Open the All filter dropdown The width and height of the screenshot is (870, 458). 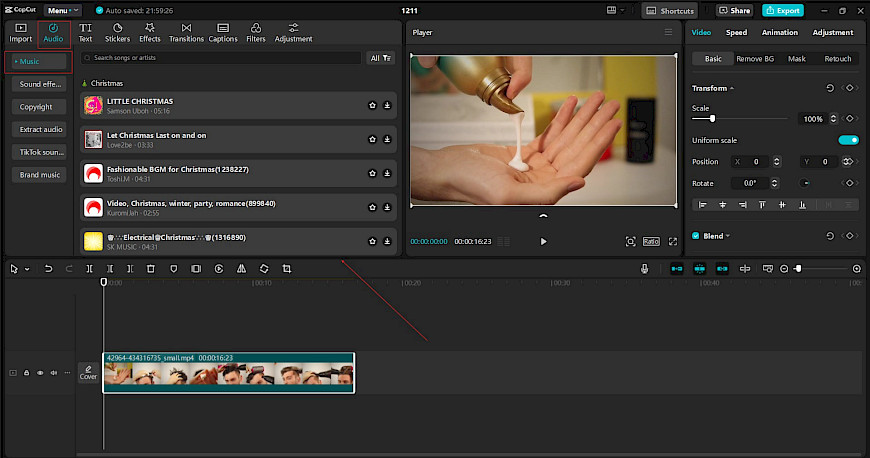click(381, 58)
